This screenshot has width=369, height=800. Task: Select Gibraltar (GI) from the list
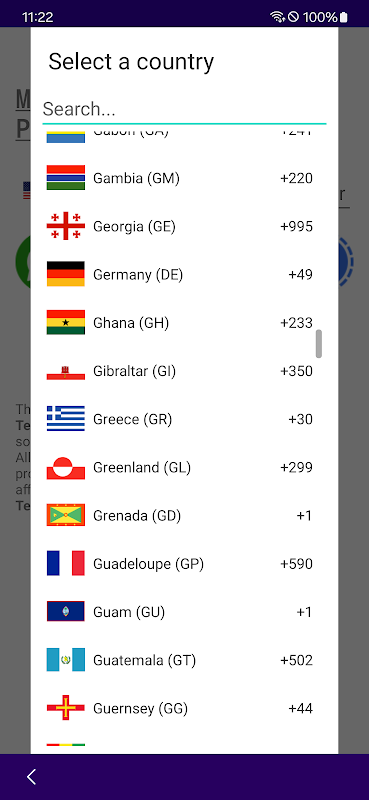point(184,371)
